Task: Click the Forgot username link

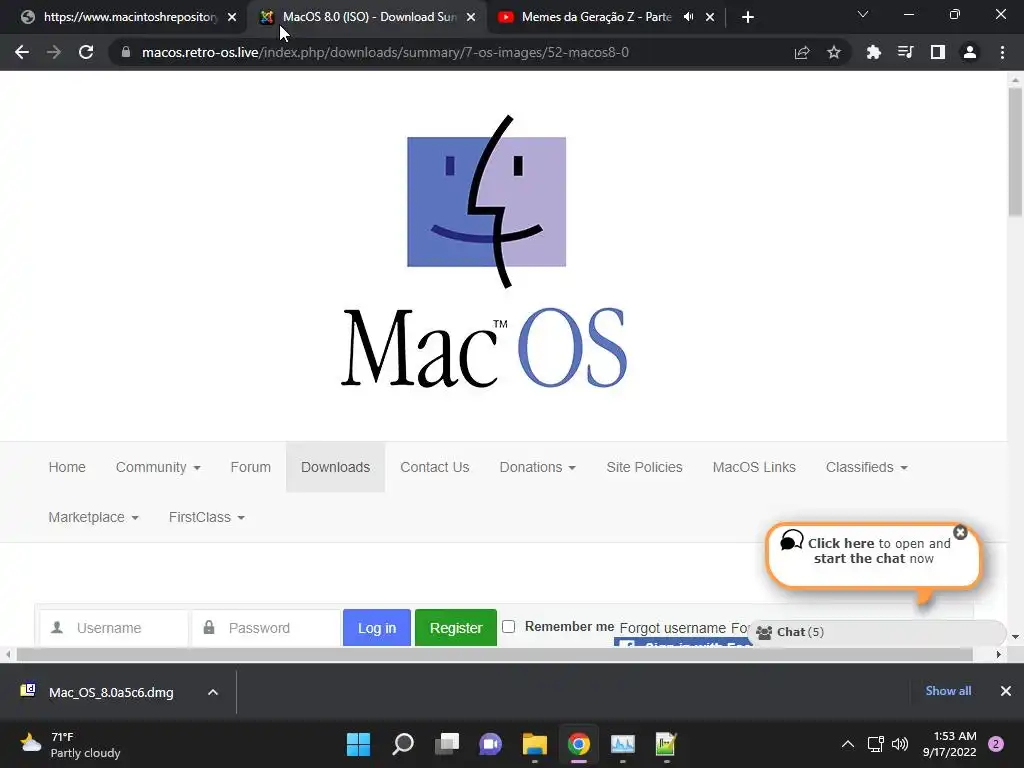Action: [672, 628]
